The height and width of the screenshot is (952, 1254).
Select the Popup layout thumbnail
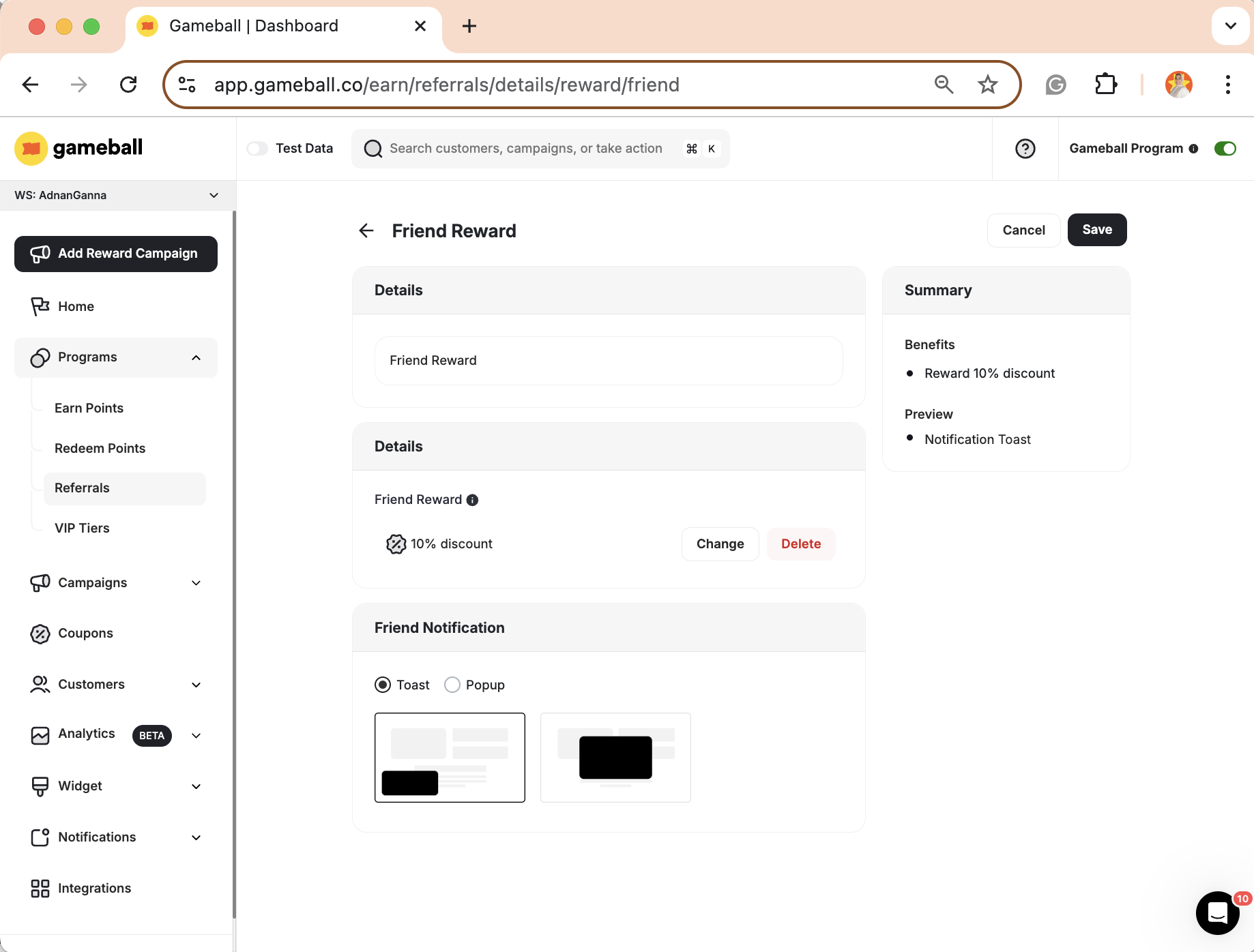(x=615, y=758)
